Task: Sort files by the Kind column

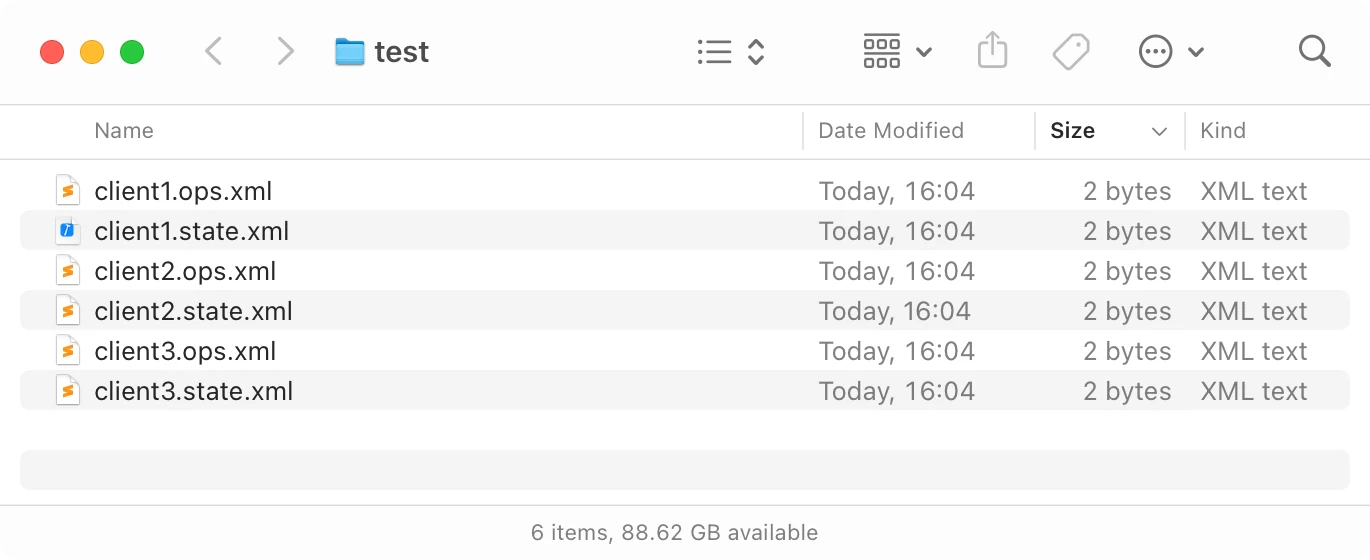Action: pyautogui.click(x=1223, y=131)
